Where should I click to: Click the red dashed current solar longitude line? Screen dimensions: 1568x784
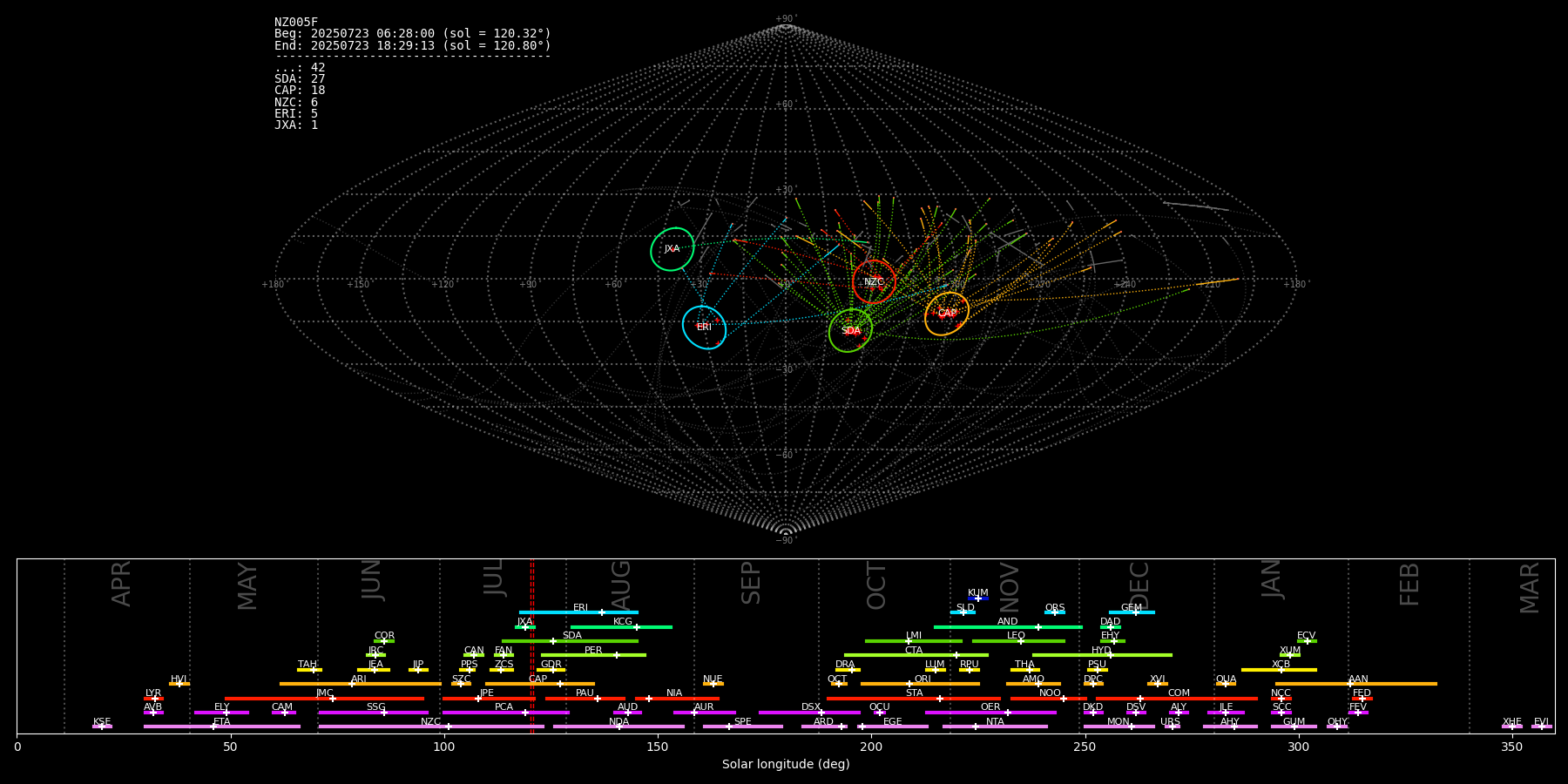pos(532,645)
